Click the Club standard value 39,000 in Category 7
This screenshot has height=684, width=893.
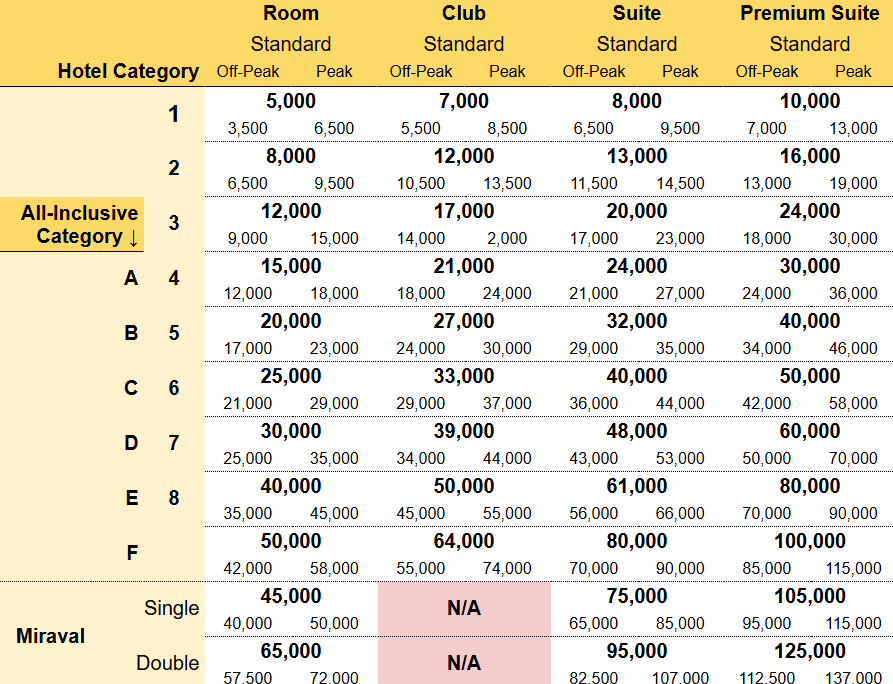[464, 431]
